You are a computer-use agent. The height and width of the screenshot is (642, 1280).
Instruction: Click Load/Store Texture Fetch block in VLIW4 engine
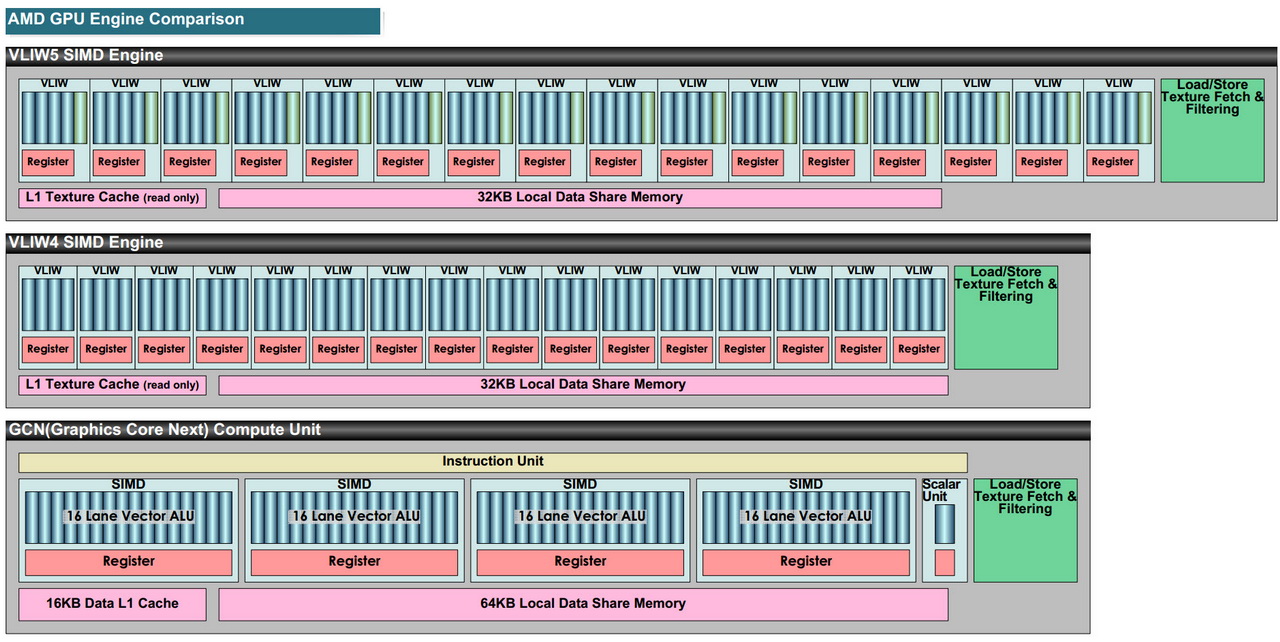pos(1006,318)
